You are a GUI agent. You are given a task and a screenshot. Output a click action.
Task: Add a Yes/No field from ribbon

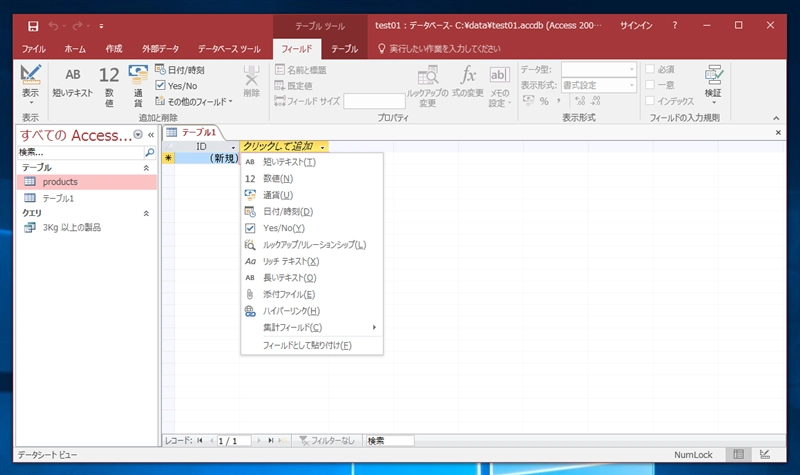coord(177,86)
